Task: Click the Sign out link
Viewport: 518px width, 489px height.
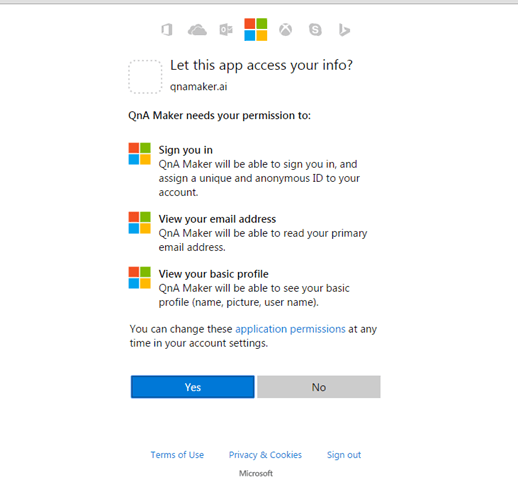Action: (344, 455)
